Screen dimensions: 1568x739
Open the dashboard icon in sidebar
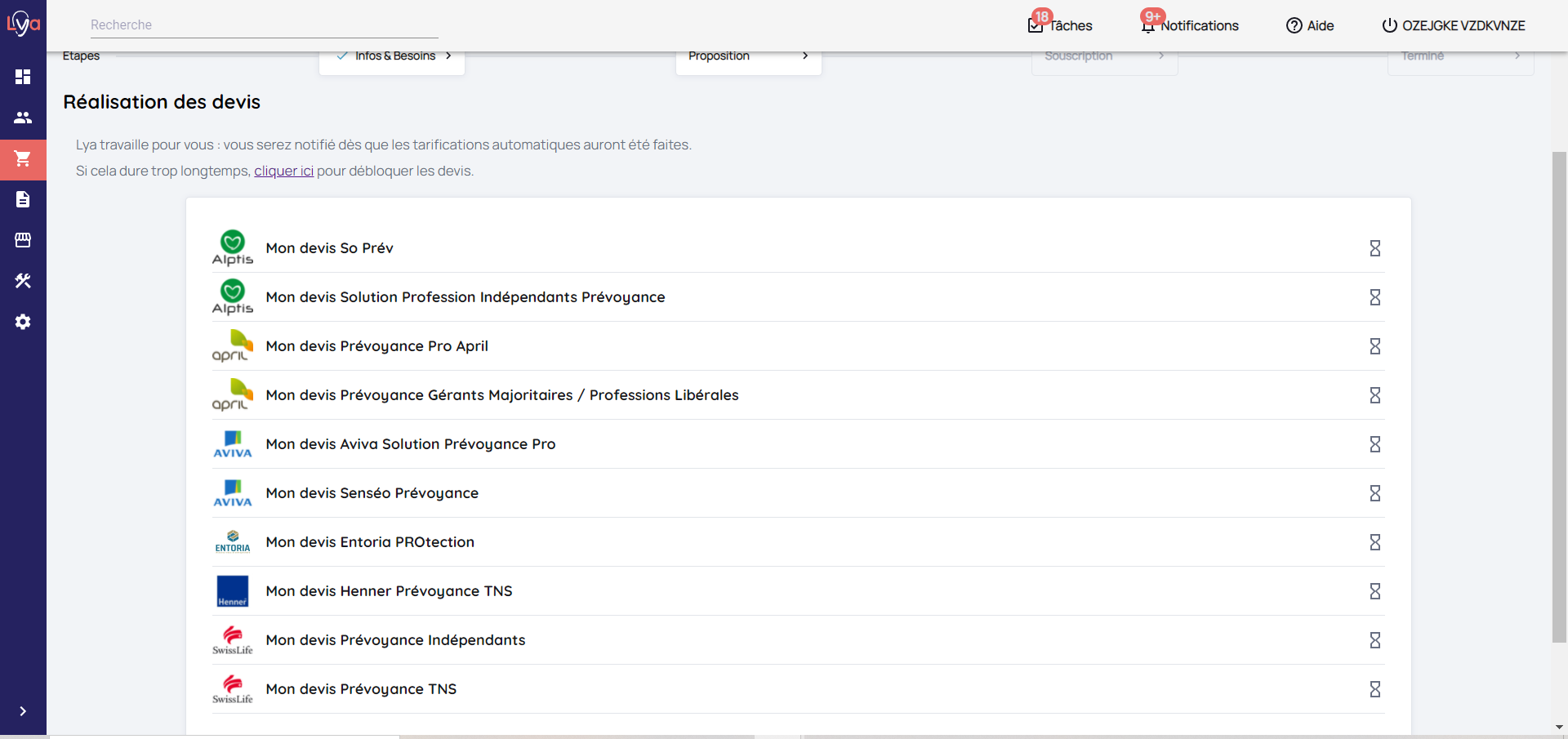pyautogui.click(x=23, y=77)
